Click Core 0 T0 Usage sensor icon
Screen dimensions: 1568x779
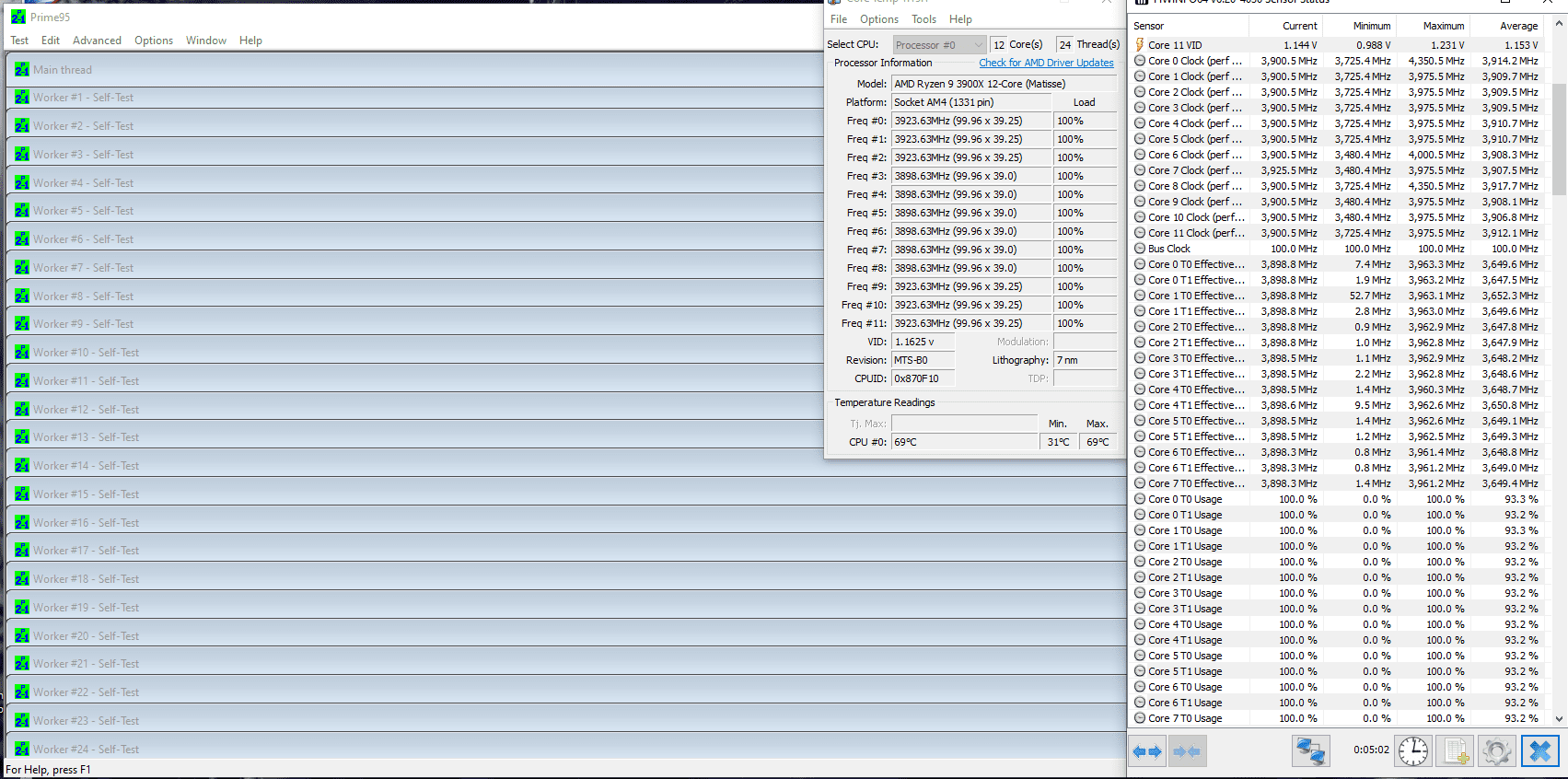[1140, 499]
